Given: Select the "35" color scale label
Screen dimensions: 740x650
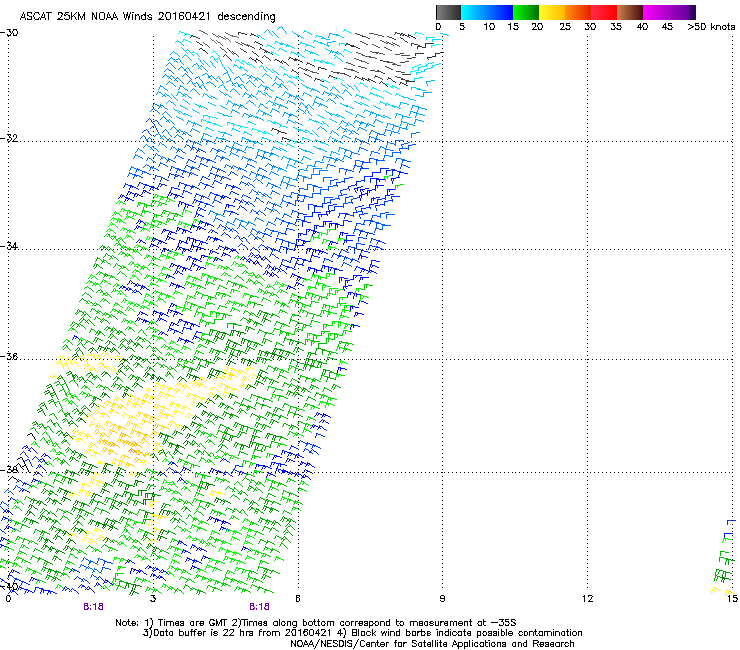Looking at the screenshot, I should coord(616,27).
